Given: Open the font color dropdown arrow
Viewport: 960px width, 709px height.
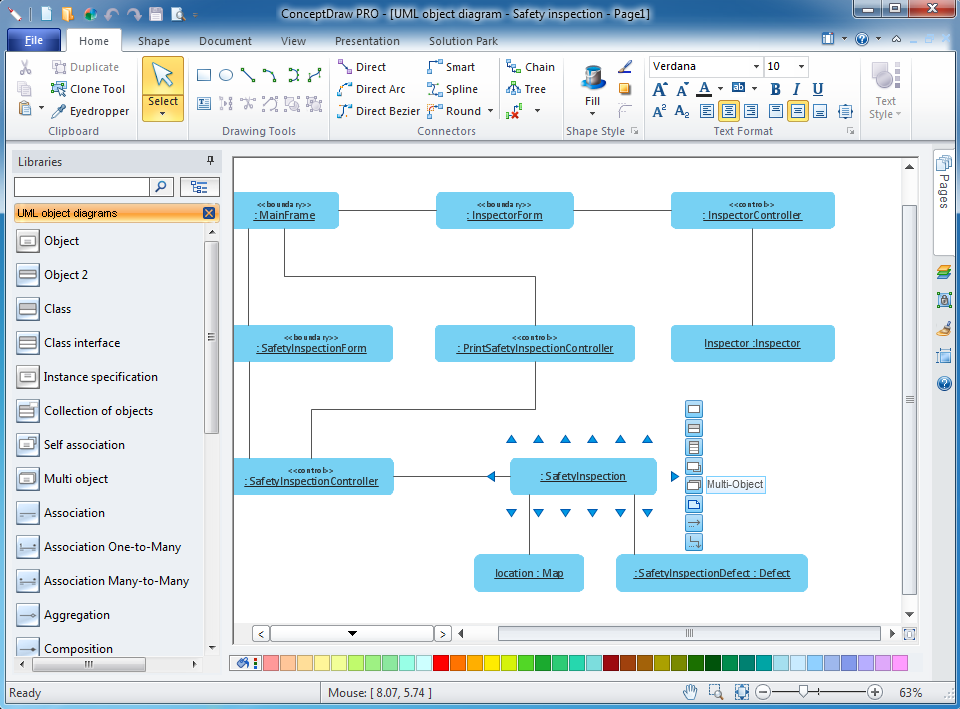Looking at the screenshot, I should pos(720,89).
